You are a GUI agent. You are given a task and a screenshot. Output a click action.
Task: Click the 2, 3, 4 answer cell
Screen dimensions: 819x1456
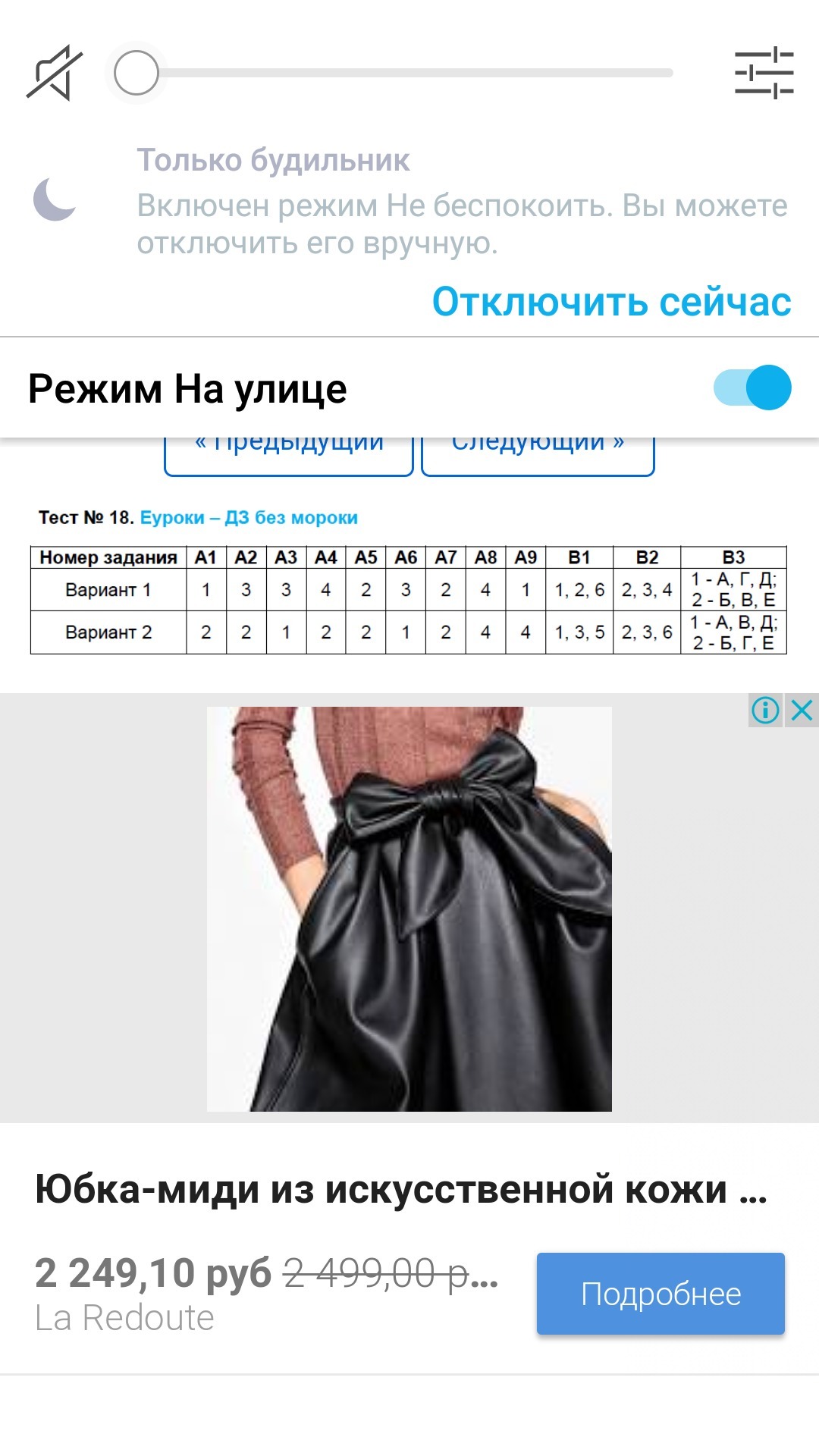click(x=647, y=590)
